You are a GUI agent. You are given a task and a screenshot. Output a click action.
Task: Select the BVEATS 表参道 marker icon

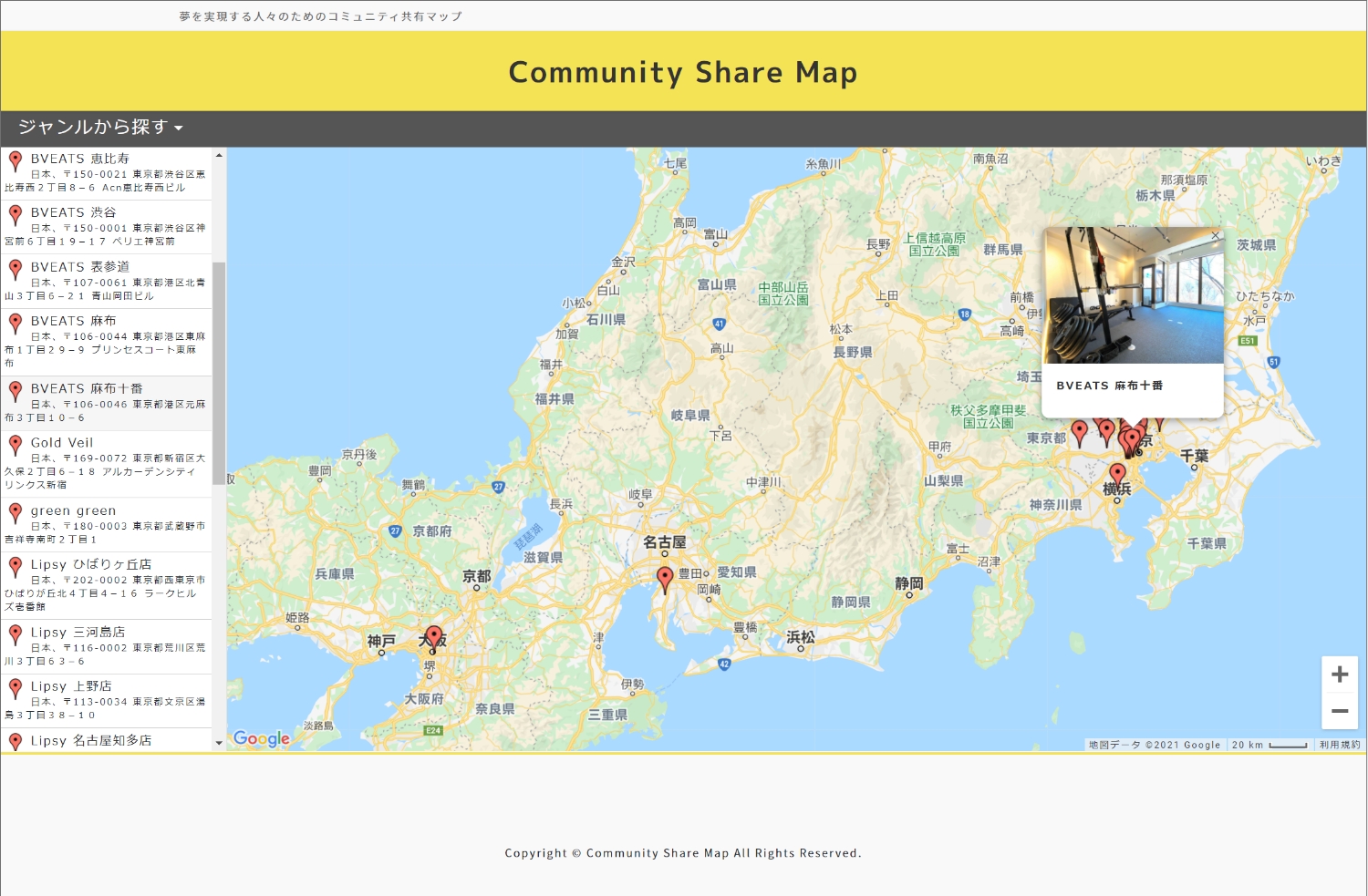(x=15, y=270)
